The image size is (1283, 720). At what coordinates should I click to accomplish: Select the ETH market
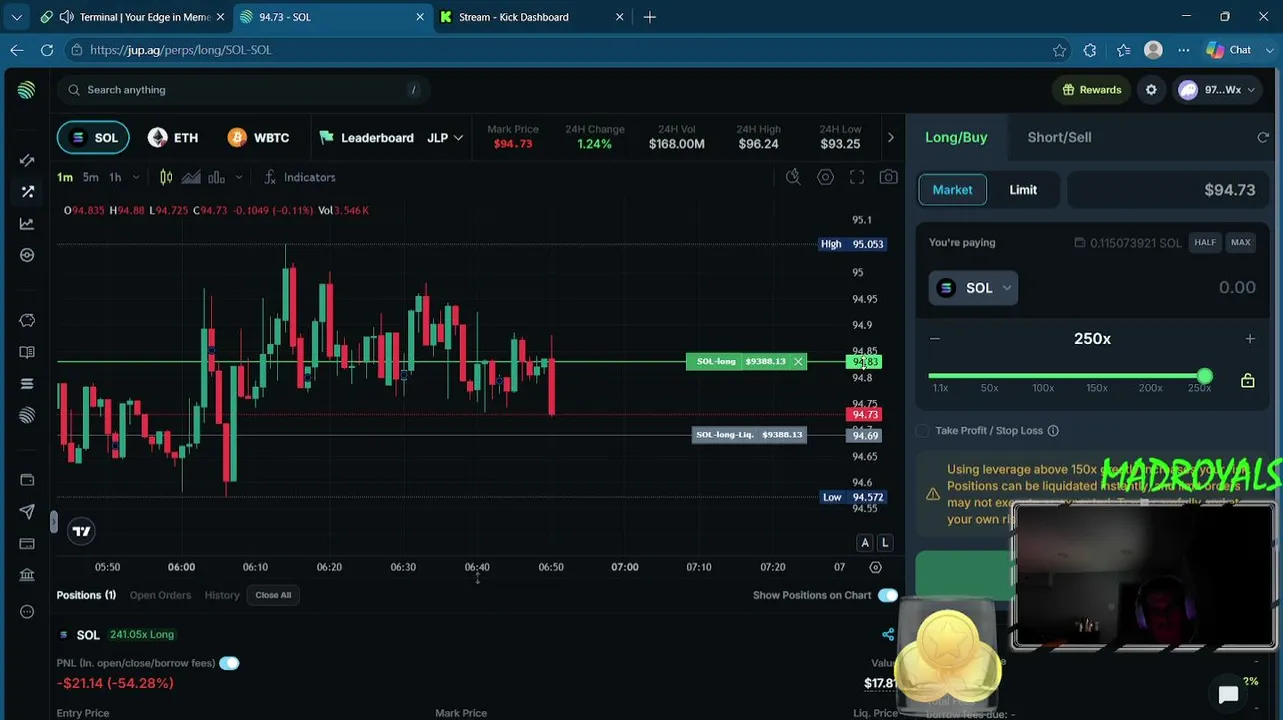pyautogui.click(x=173, y=138)
